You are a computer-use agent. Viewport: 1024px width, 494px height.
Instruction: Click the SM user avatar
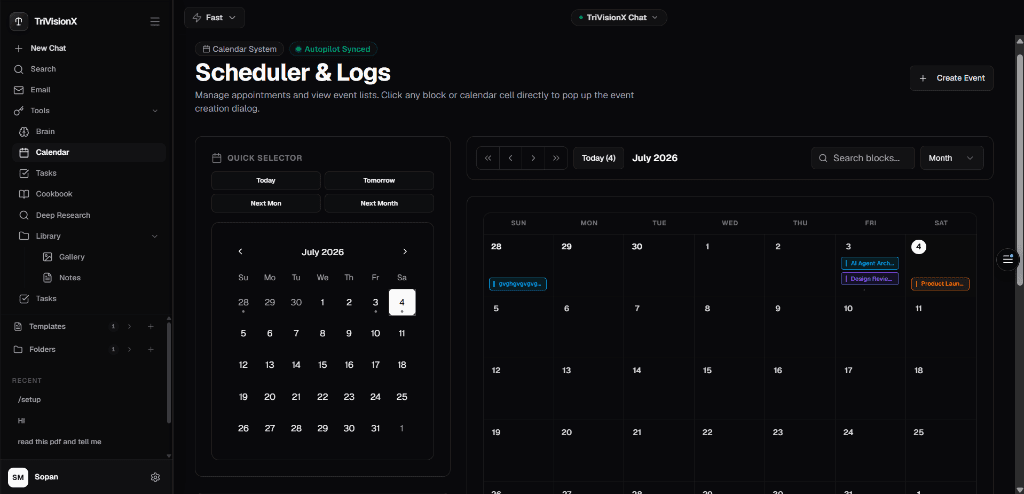18,477
